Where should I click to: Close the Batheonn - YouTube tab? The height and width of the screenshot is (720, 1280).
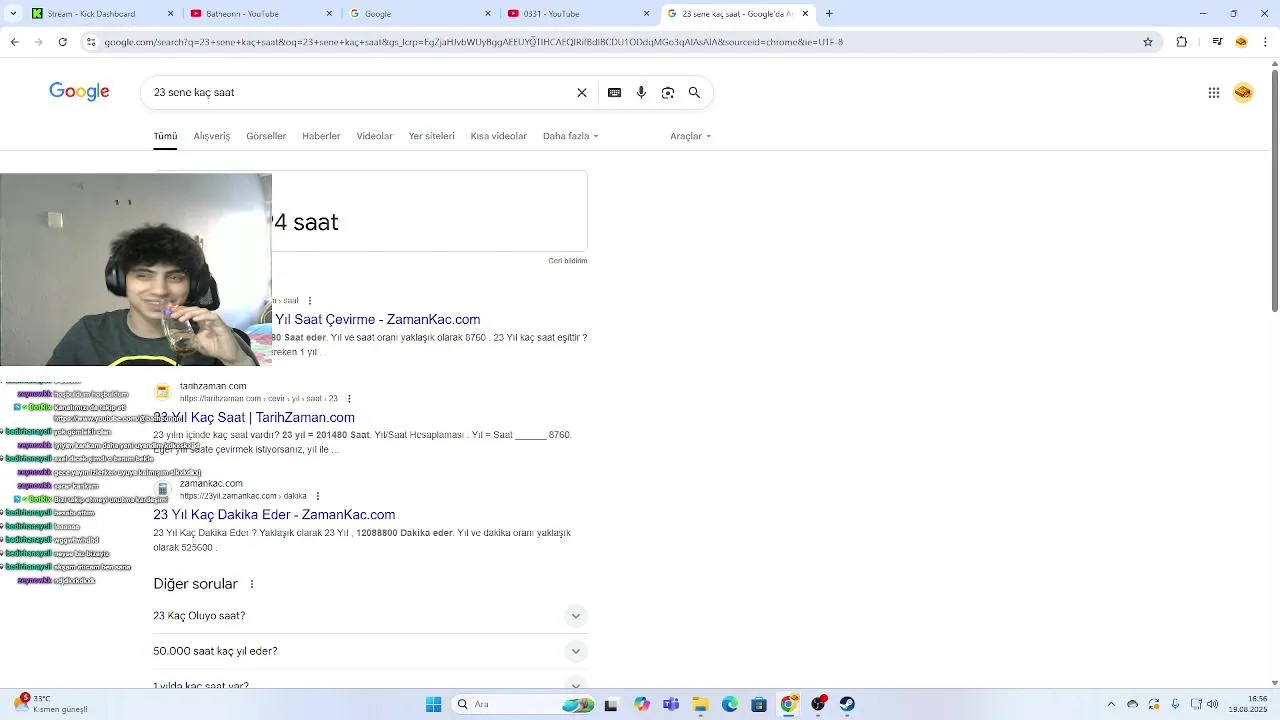(x=328, y=14)
